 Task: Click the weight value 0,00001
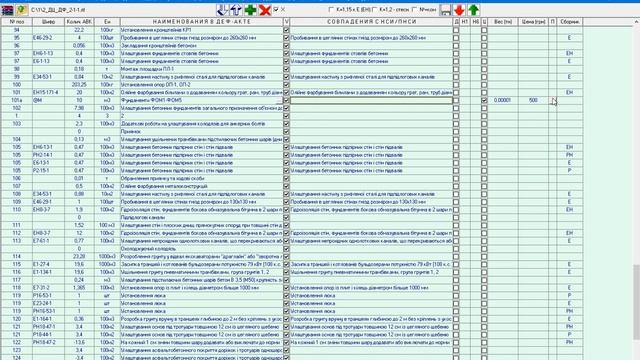pos(503,100)
